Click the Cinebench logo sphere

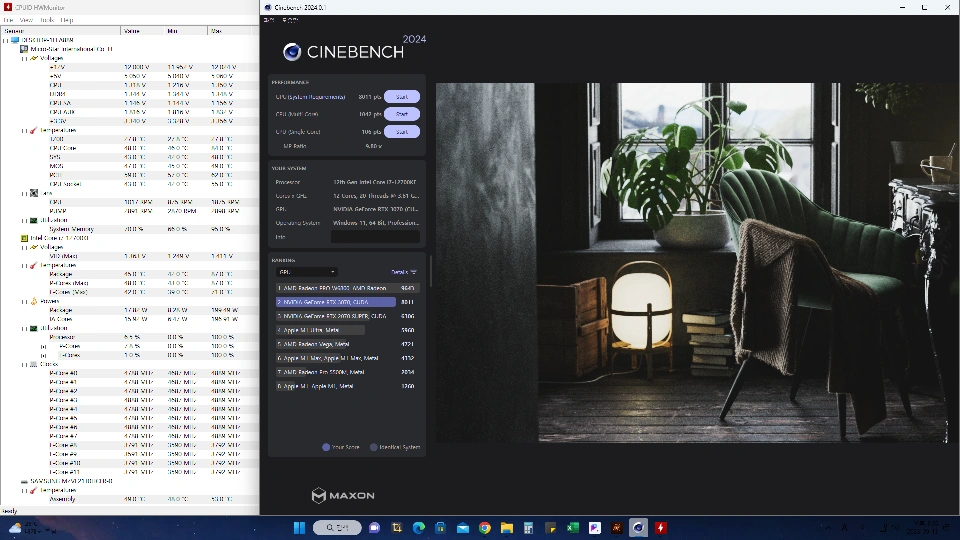[292, 52]
